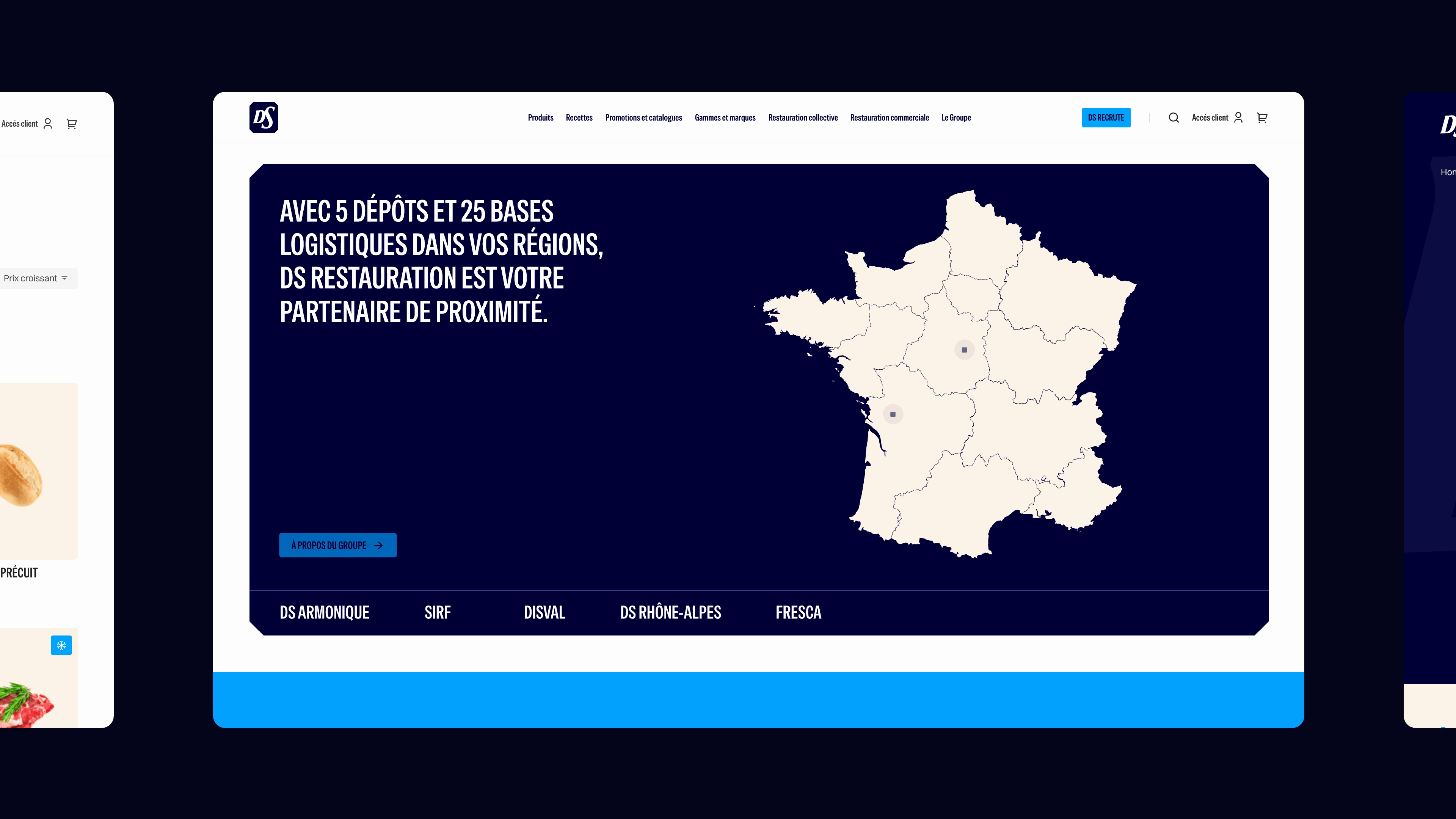Click Accès client link in left window
Viewport: 1456px width, 819px height.
coord(19,124)
